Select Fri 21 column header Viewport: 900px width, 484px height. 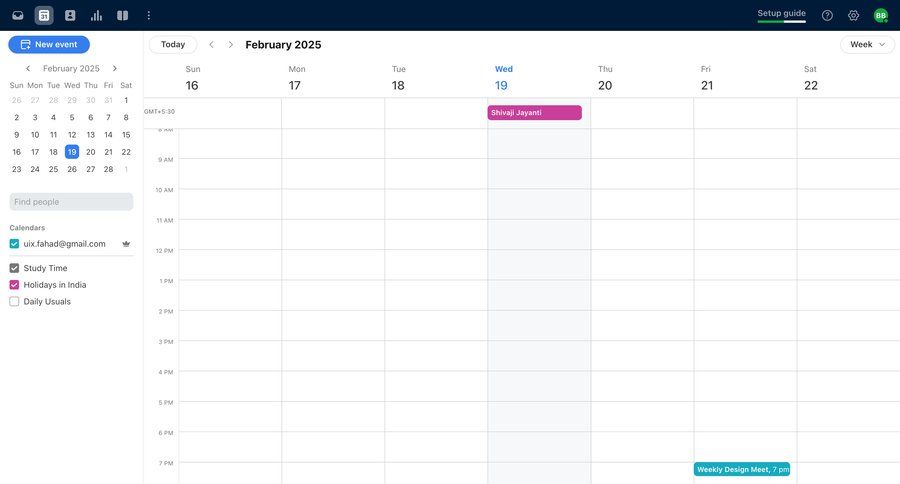click(707, 78)
